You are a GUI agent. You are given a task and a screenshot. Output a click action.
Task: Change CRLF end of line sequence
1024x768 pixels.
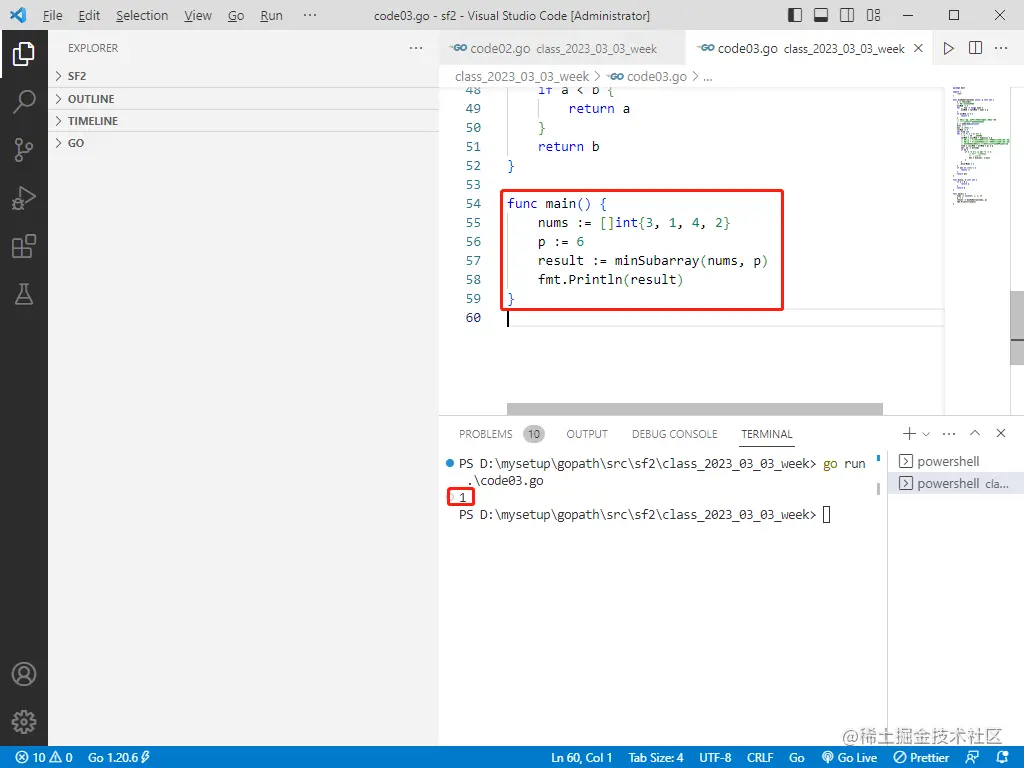click(760, 757)
